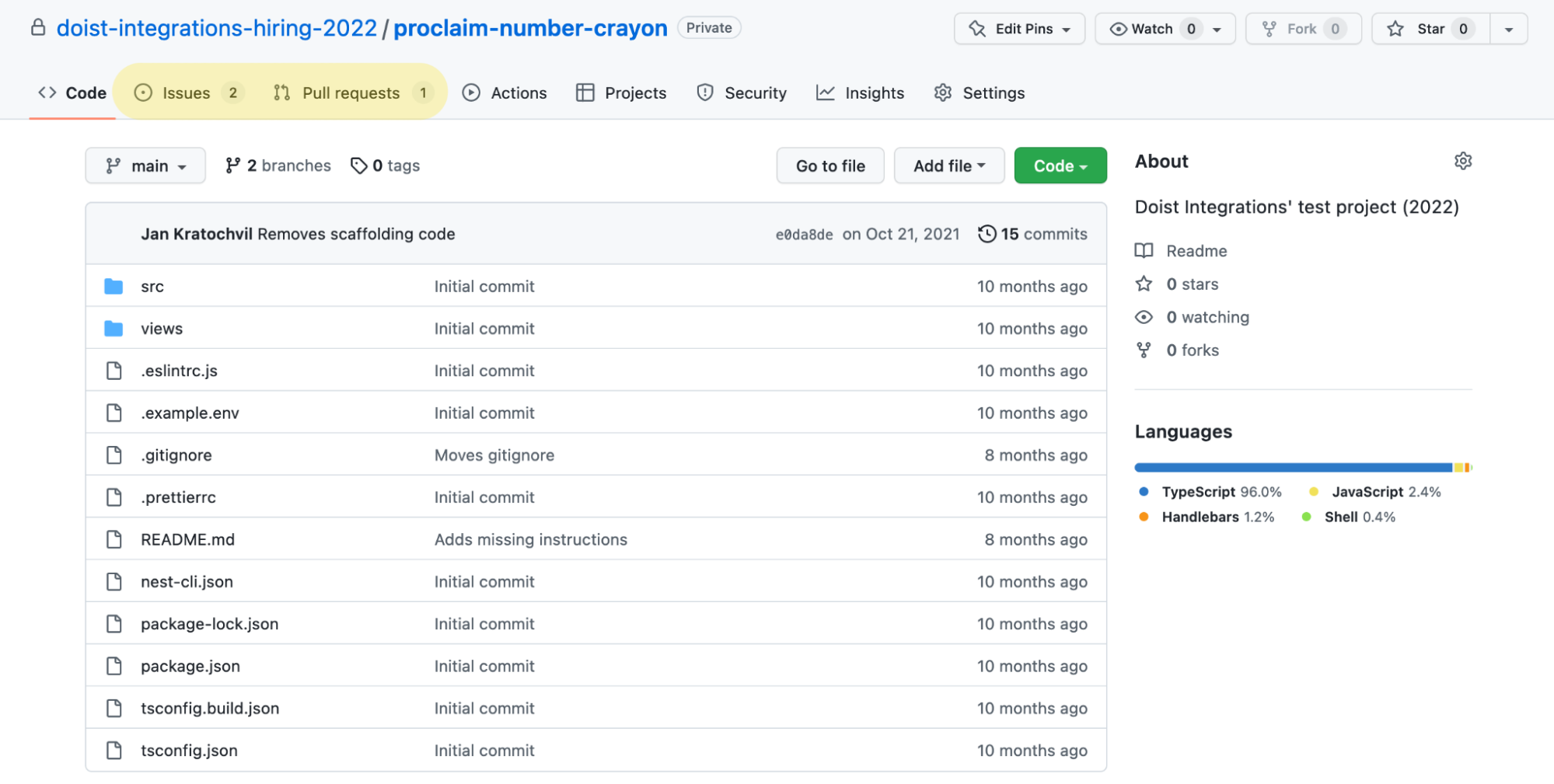Screen dimensions: 1554x784
Task: Open the package.json file link
Action: click(x=190, y=665)
